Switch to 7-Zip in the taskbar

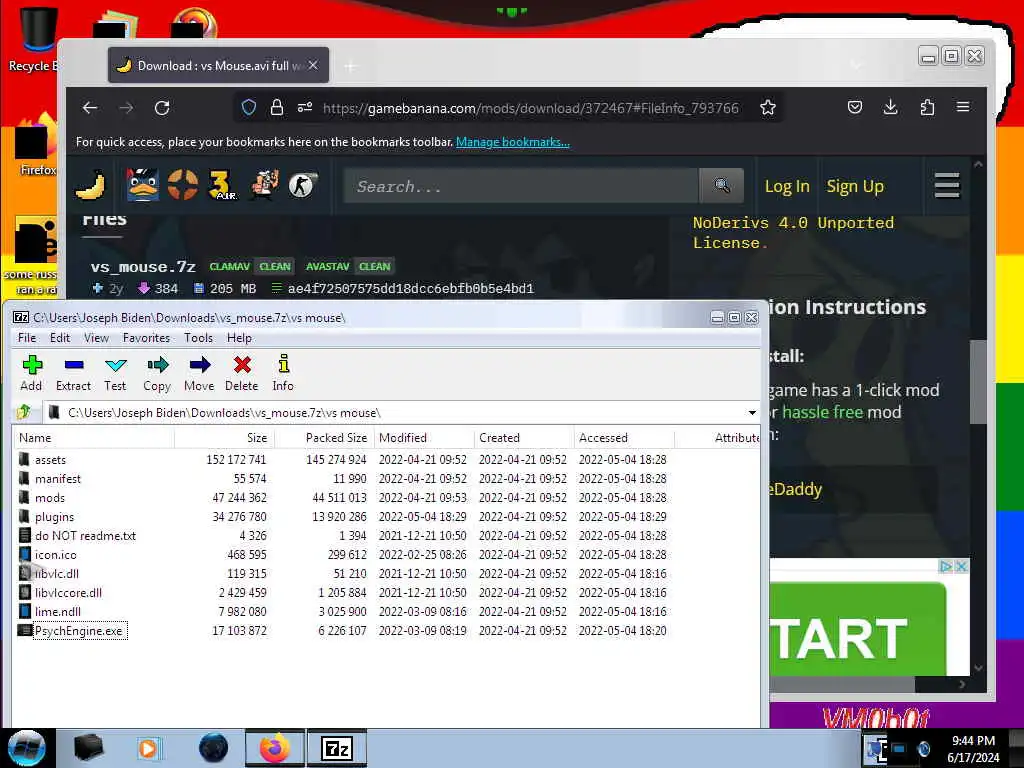point(337,748)
